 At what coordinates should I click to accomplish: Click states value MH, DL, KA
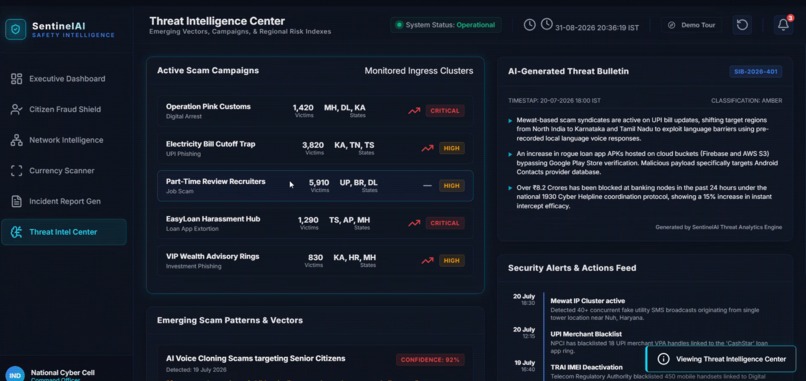click(345, 107)
